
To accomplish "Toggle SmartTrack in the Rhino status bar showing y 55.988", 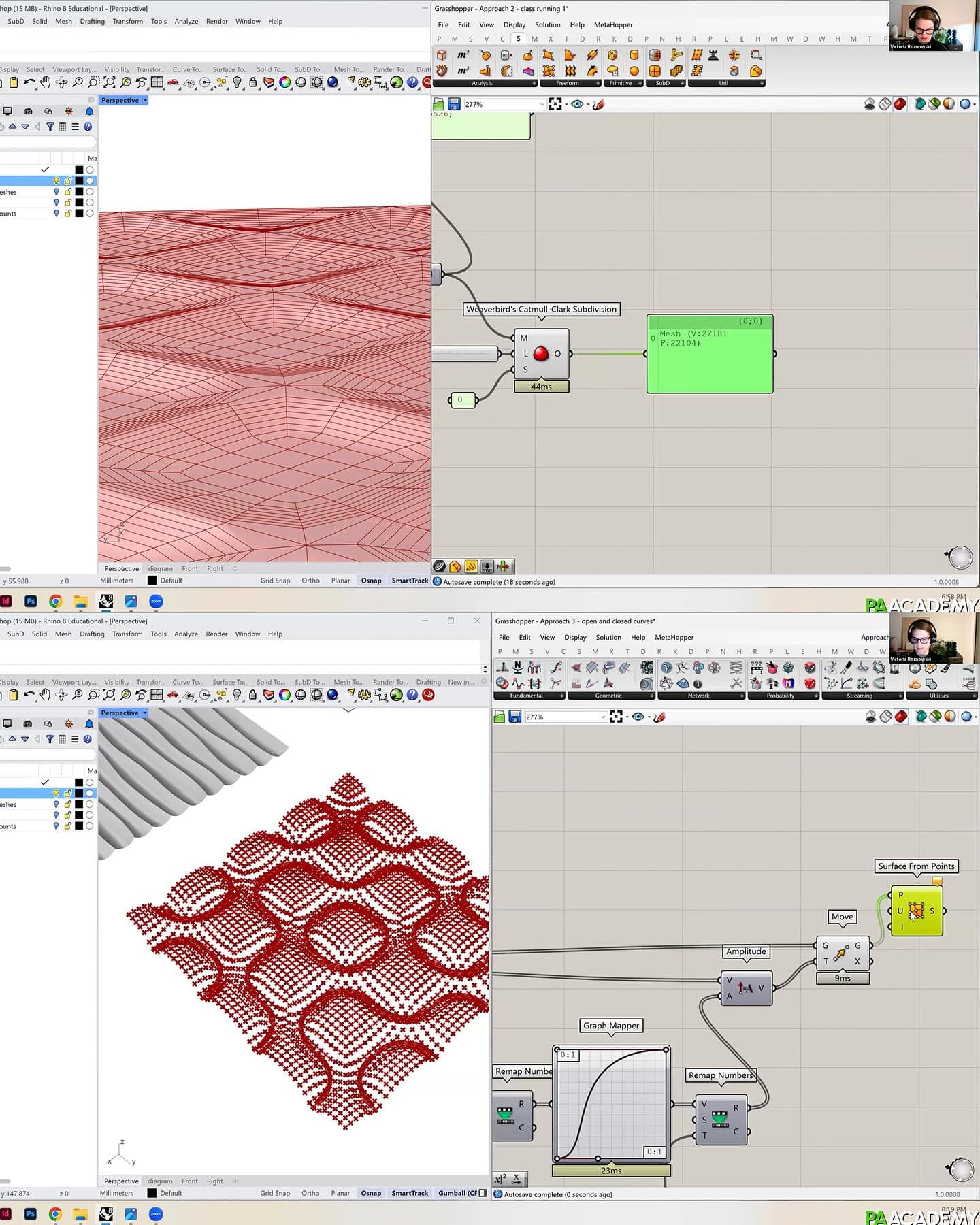I will (x=410, y=581).
